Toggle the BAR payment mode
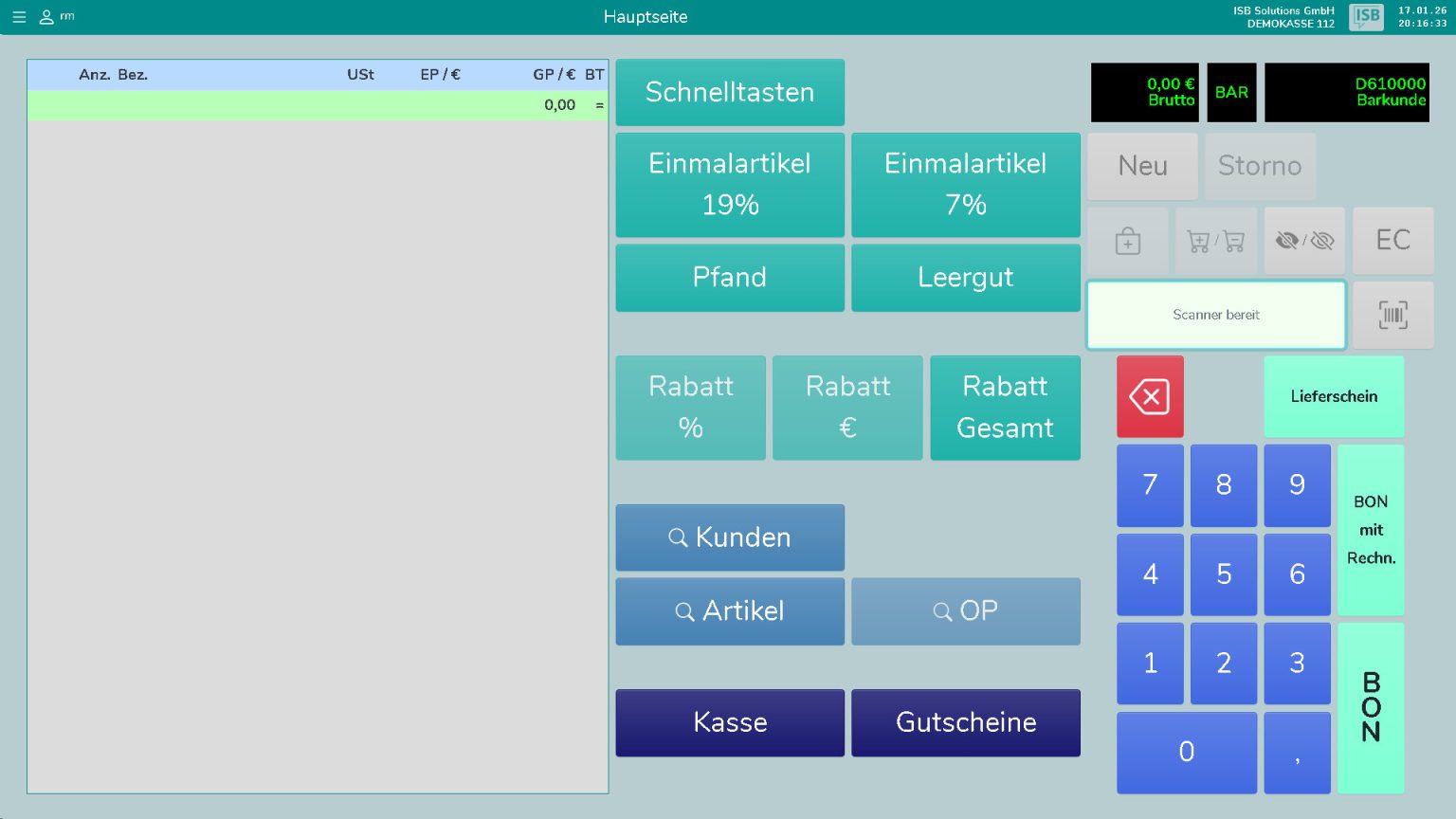This screenshot has width=1456, height=819. point(1231,93)
